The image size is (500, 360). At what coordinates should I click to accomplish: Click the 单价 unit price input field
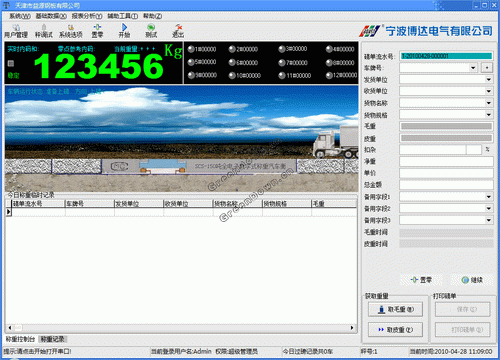pyautogui.click(x=446, y=173)
